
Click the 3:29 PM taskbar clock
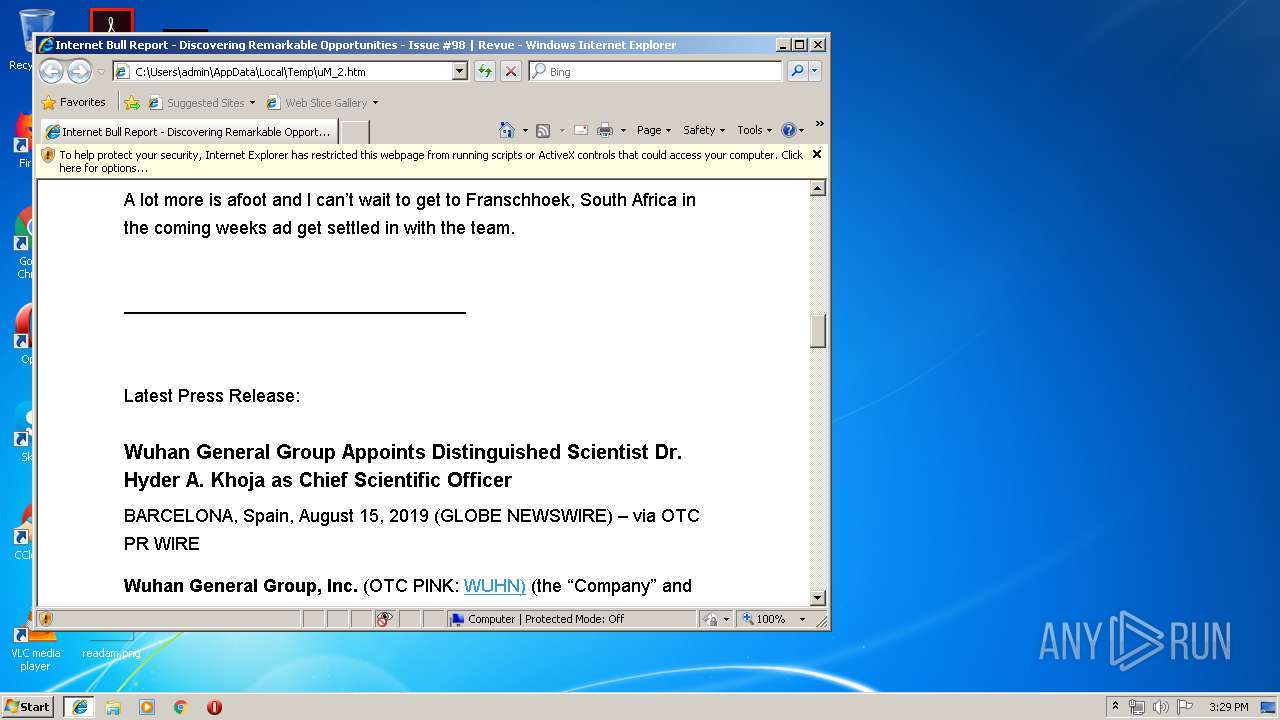point(1228,707)
